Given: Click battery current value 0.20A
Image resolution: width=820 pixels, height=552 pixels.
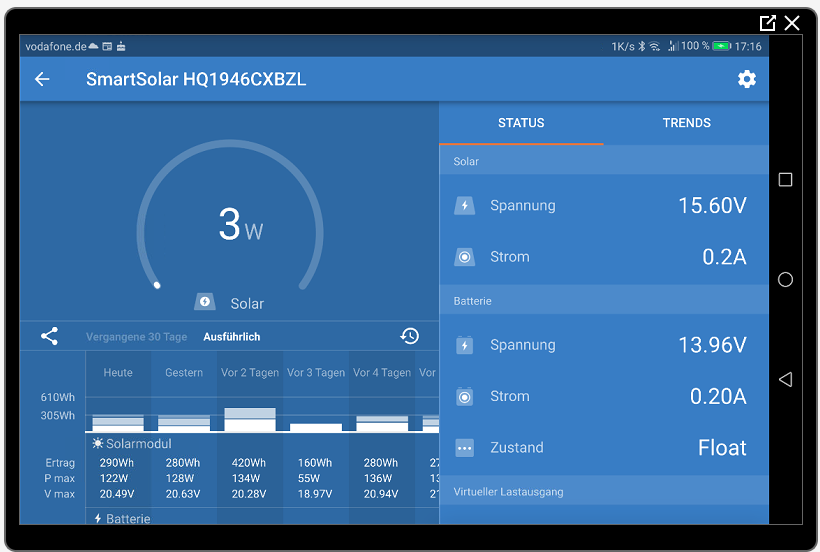Looking at the screenshot, I should point(718,396).
